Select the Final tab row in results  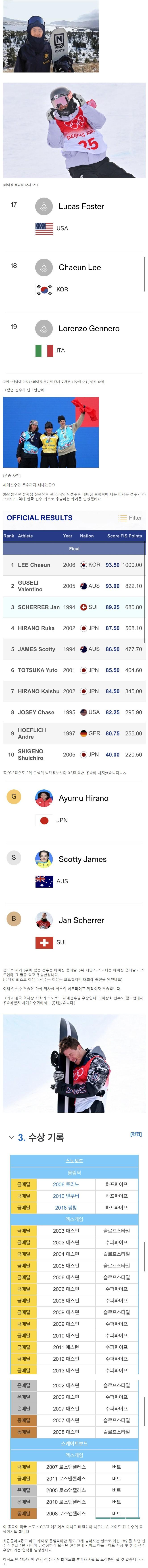pyautogui.click(x=74, y=548)
